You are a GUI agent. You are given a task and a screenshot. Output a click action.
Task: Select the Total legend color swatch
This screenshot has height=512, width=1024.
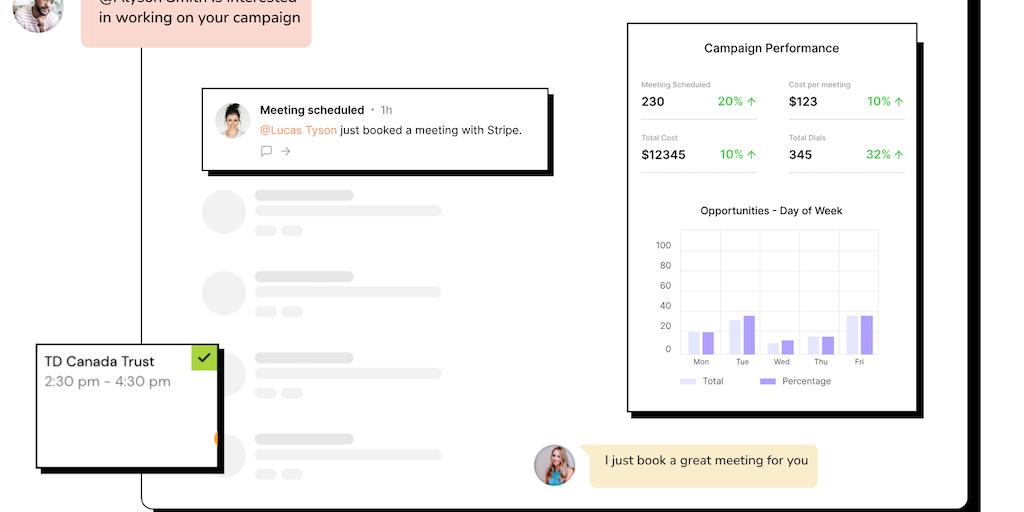tap(688, 381)
